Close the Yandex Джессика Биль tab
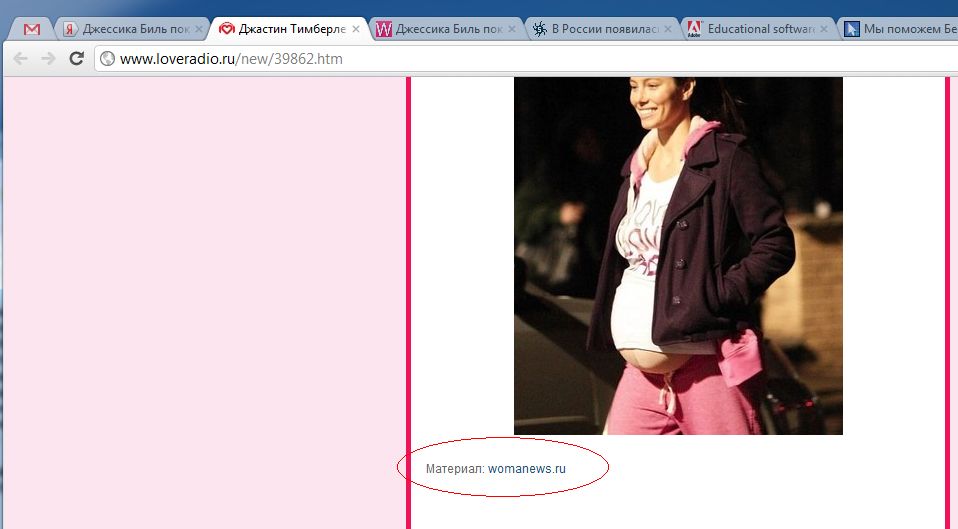 200,30
